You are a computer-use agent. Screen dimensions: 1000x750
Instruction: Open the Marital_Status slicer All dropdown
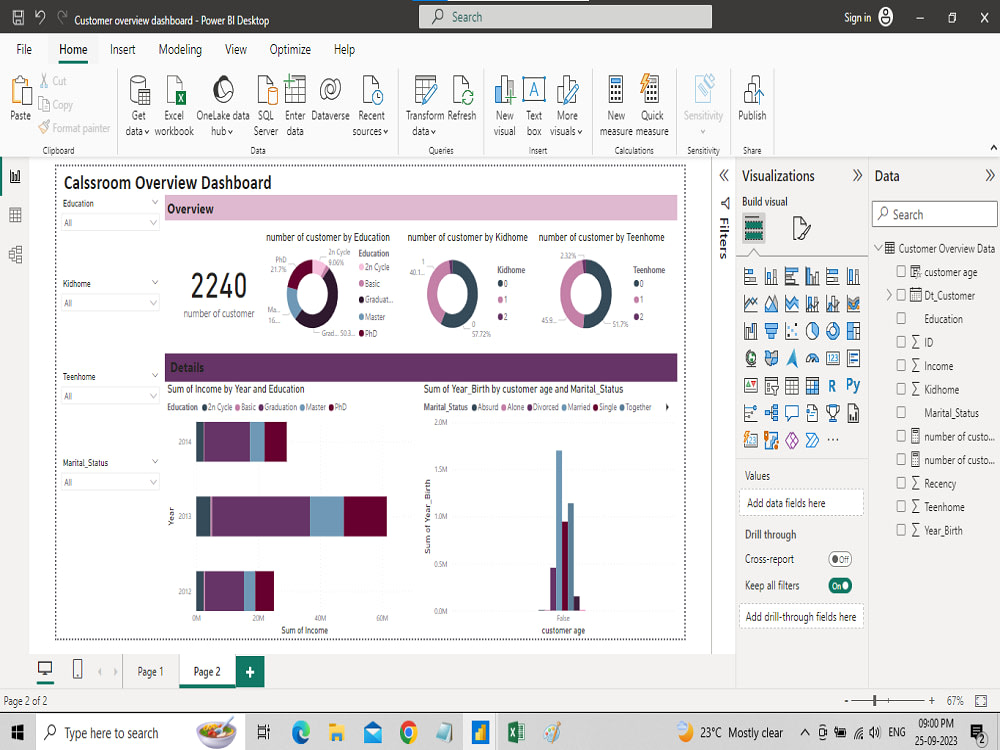110,482
